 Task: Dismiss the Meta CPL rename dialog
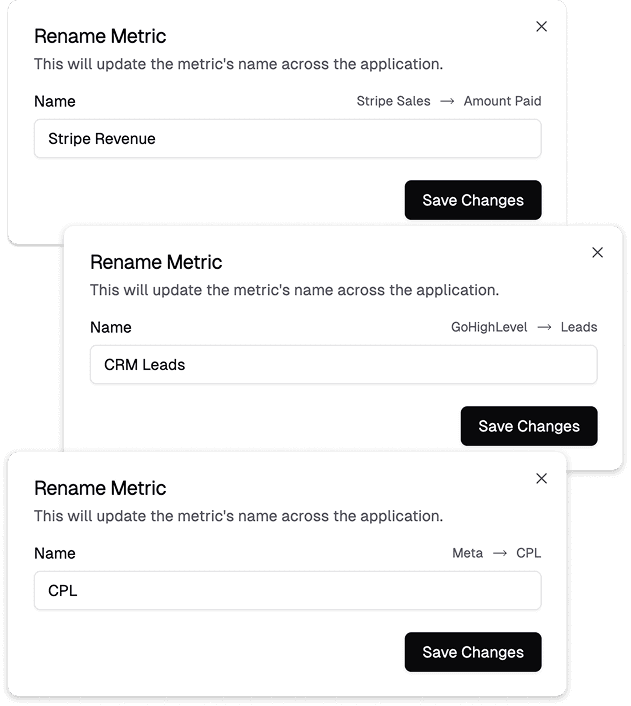[x=542, y=479]
